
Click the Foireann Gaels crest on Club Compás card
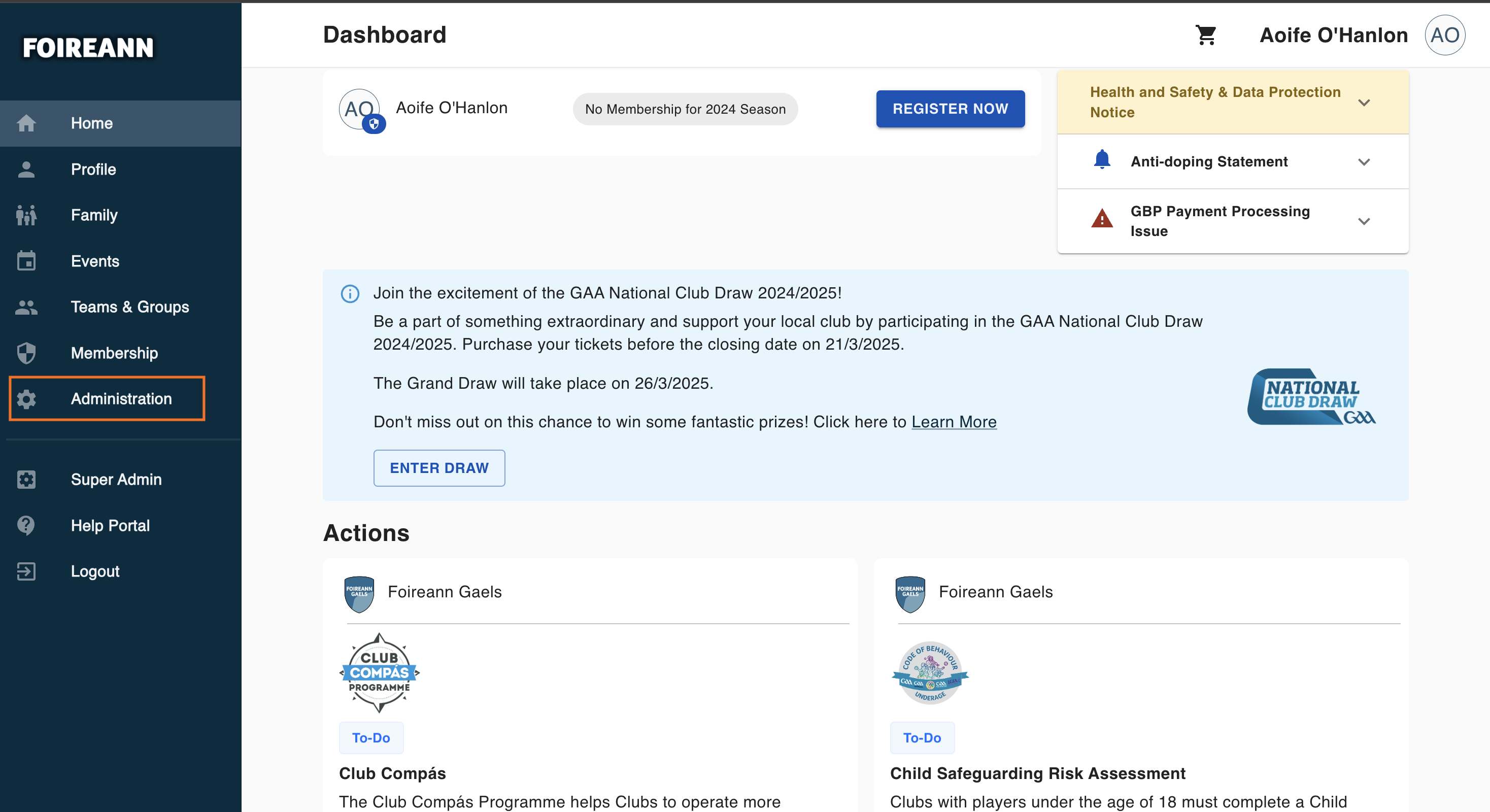[x=359, y=594]
